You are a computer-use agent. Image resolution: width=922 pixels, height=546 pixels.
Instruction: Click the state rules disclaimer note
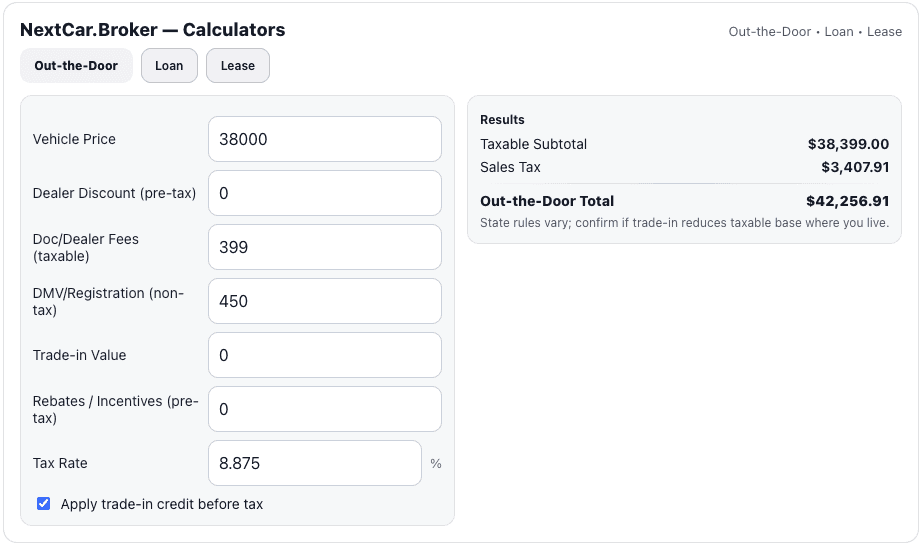(684, 223)
